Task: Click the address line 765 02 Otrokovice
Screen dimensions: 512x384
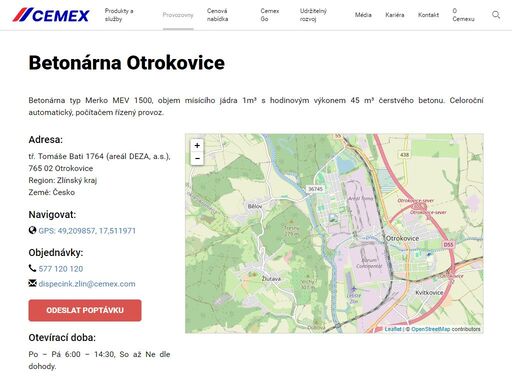Action: [x=61, y=168]
